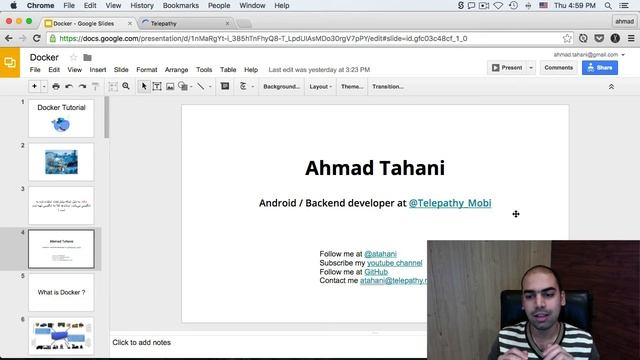Viewport: 640px width, 360px height.
Task: Open the Comments panel
Action: 558,68
